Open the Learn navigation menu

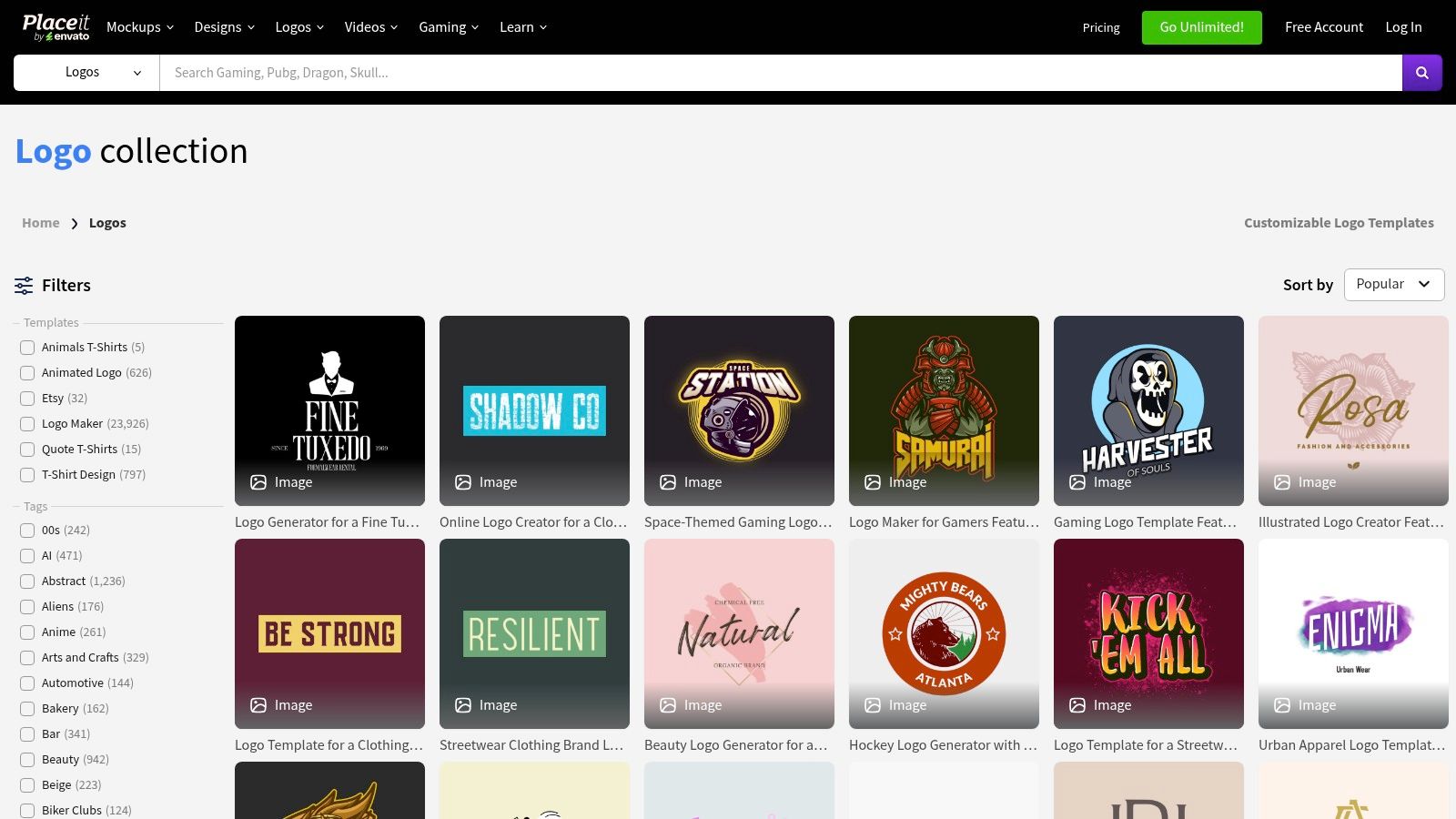523,27
